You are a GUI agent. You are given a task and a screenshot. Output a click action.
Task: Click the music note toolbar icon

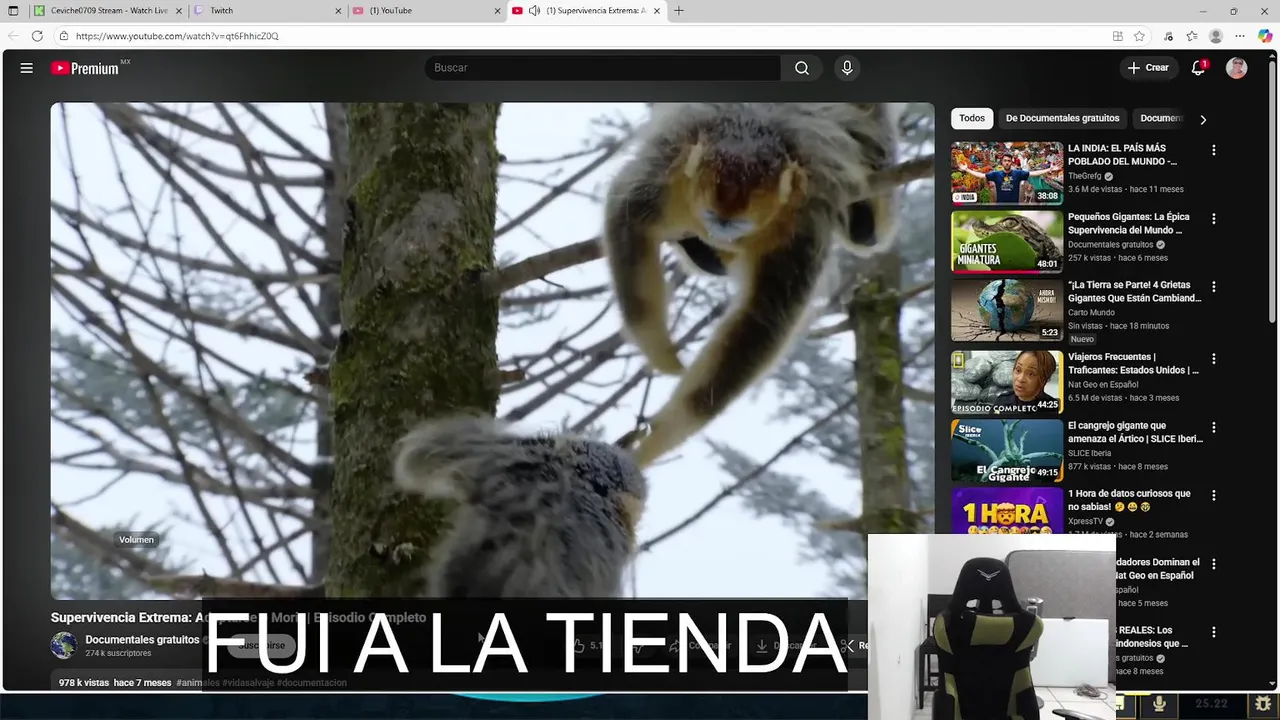click(x=1168, y=36)
